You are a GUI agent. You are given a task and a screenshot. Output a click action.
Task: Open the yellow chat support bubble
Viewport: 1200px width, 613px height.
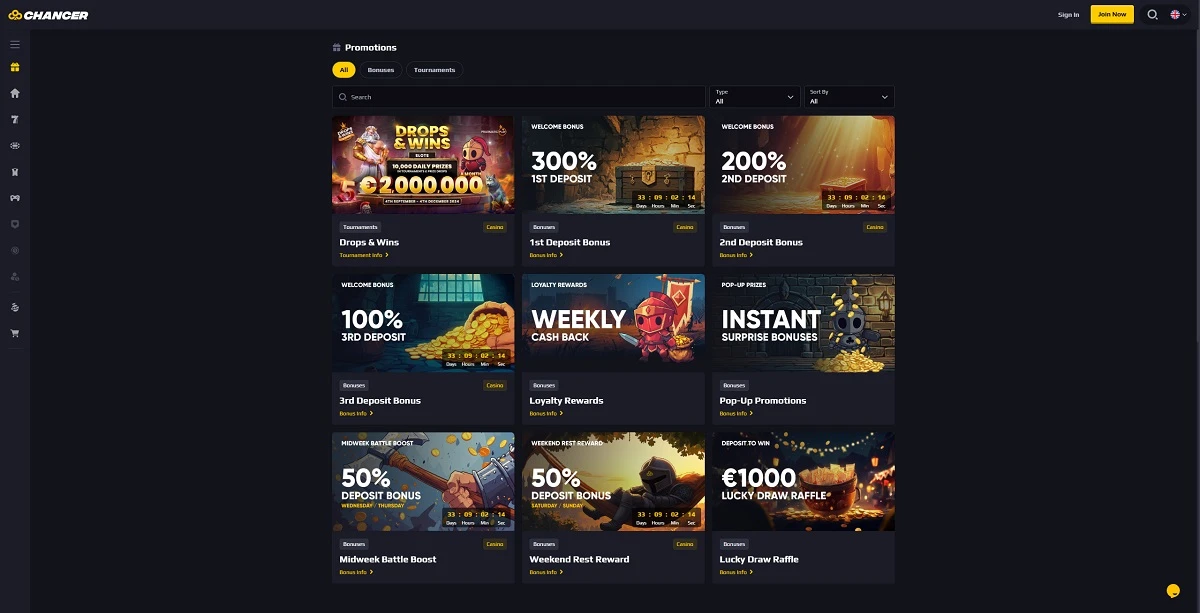click(x=1174, y=590)
